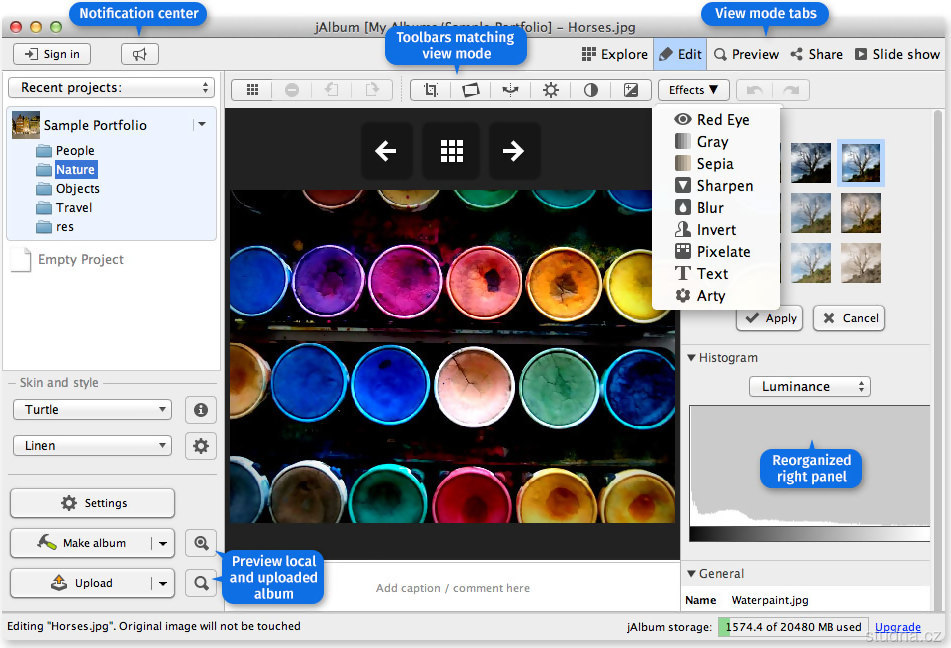Switch to the Explore view tab
Image resolution: width=951 pixels, height=648 pixels.
click(x=614, y=54)
